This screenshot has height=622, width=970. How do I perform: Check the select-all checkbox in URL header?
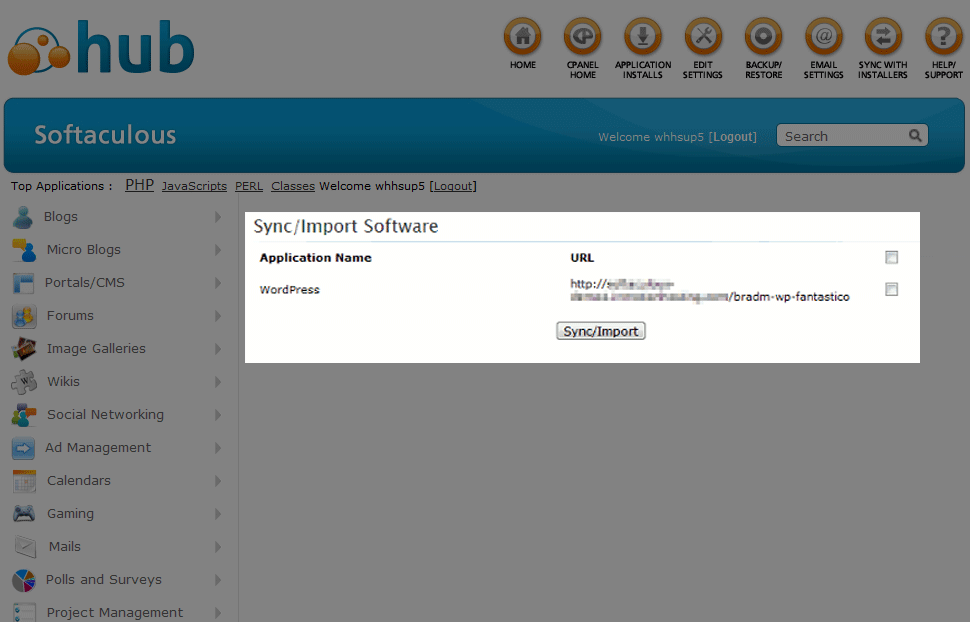pos(891,258)
